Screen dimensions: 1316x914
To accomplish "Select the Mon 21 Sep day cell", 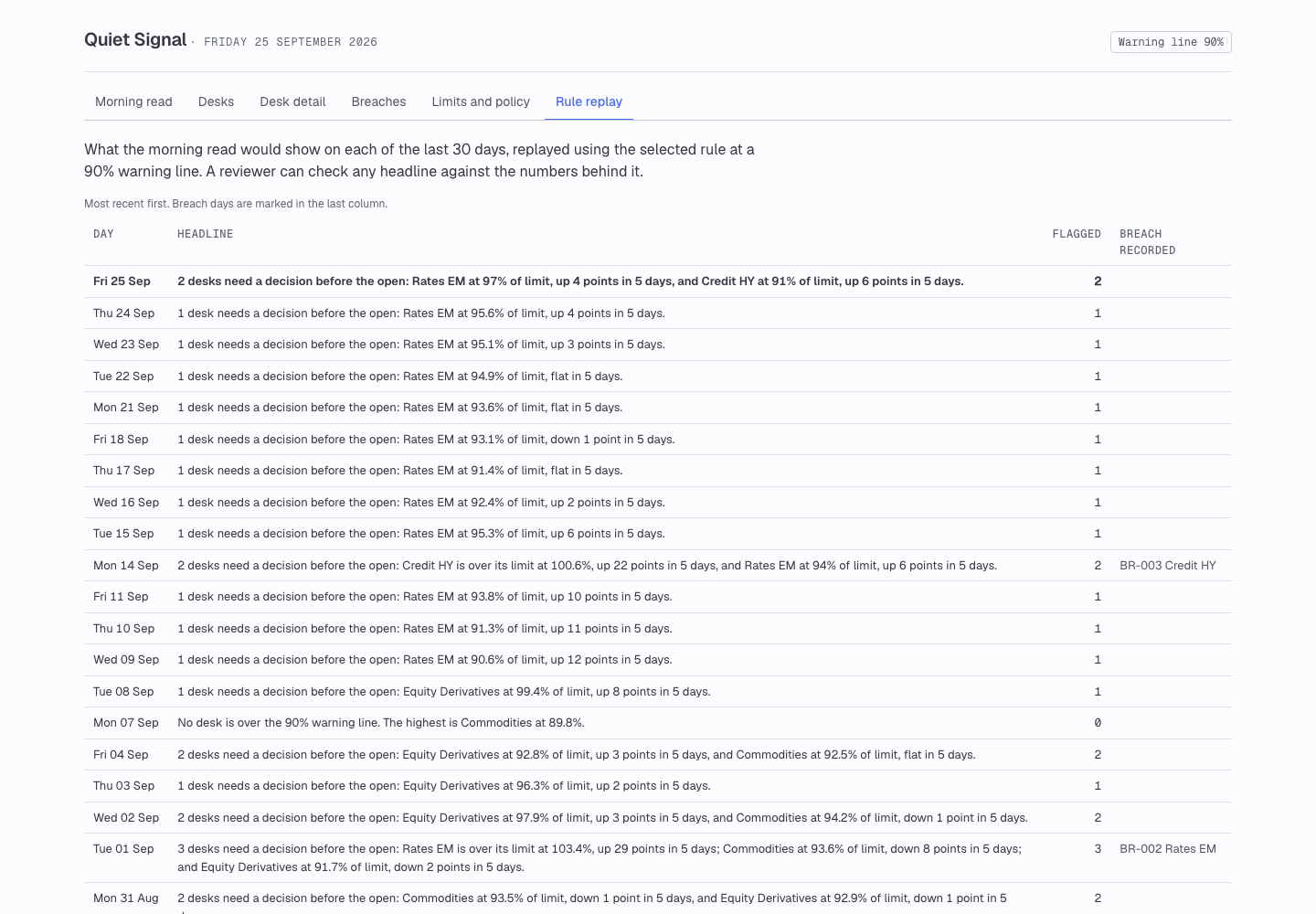I will click(126, 408).
